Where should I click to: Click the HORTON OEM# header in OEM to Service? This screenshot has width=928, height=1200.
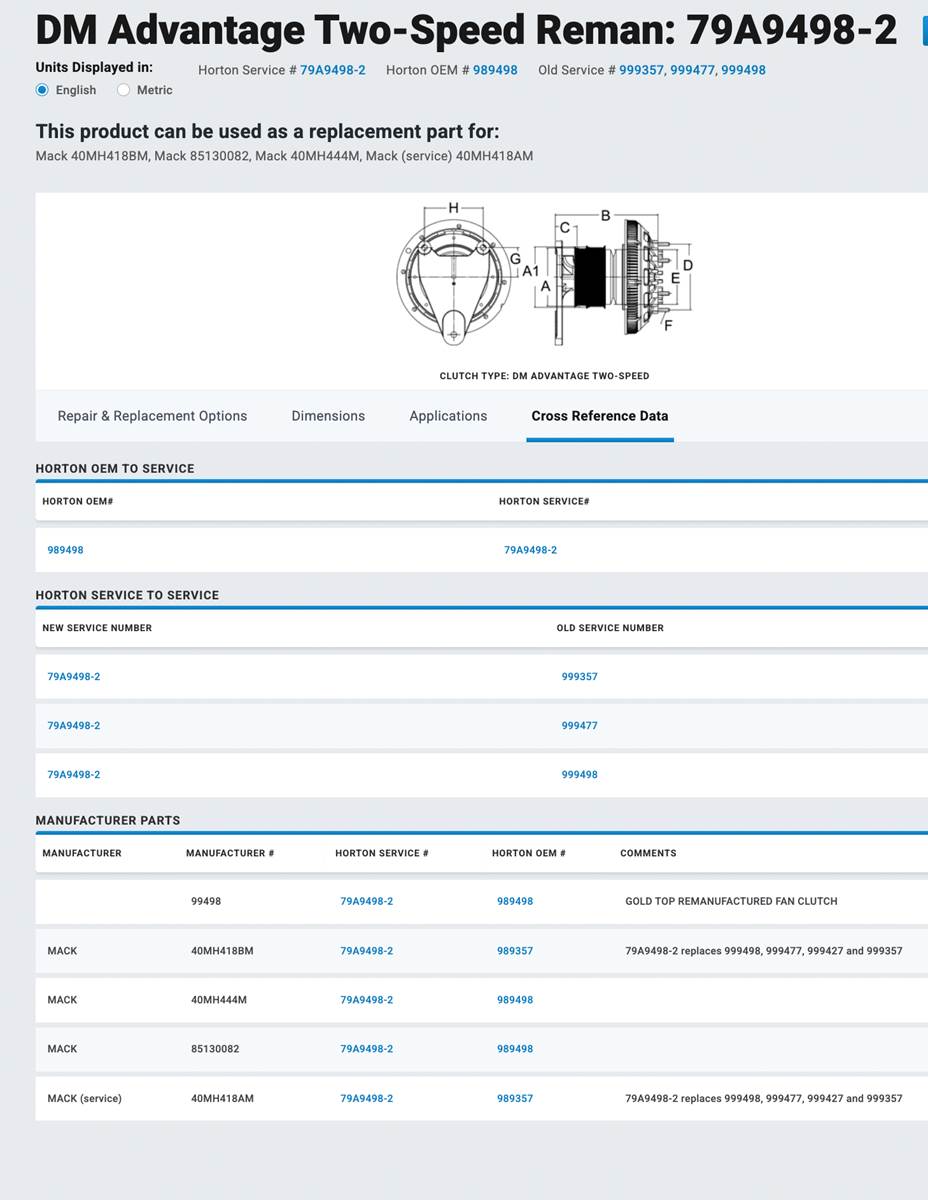point(78,501)
